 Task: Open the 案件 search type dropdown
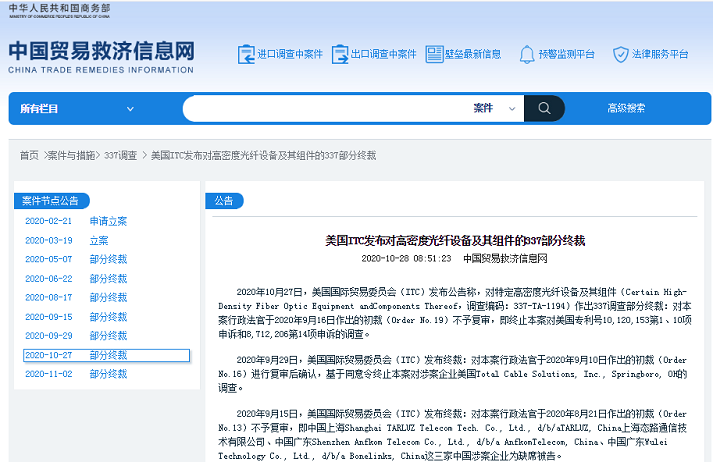coord(494,108)
